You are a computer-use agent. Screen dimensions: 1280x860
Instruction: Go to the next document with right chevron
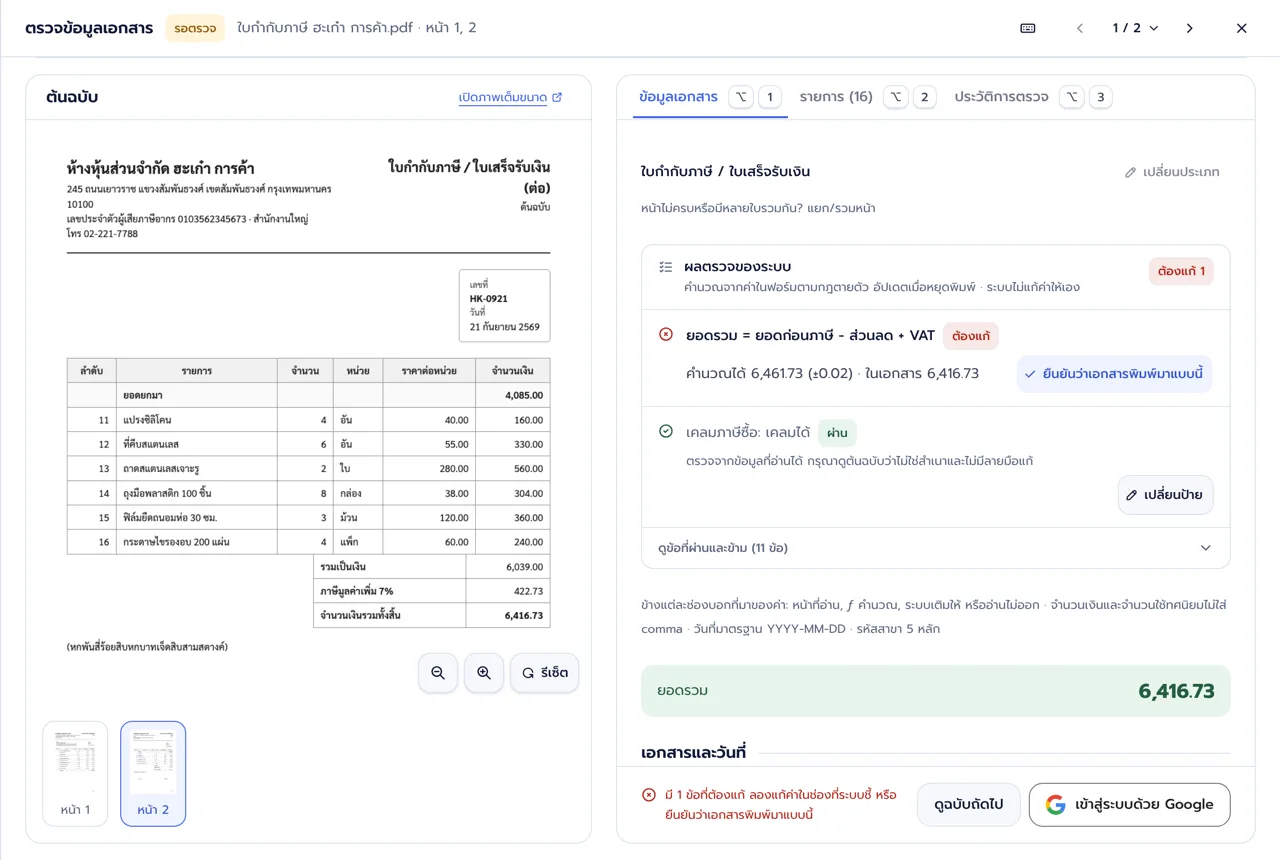[1190, 28]
